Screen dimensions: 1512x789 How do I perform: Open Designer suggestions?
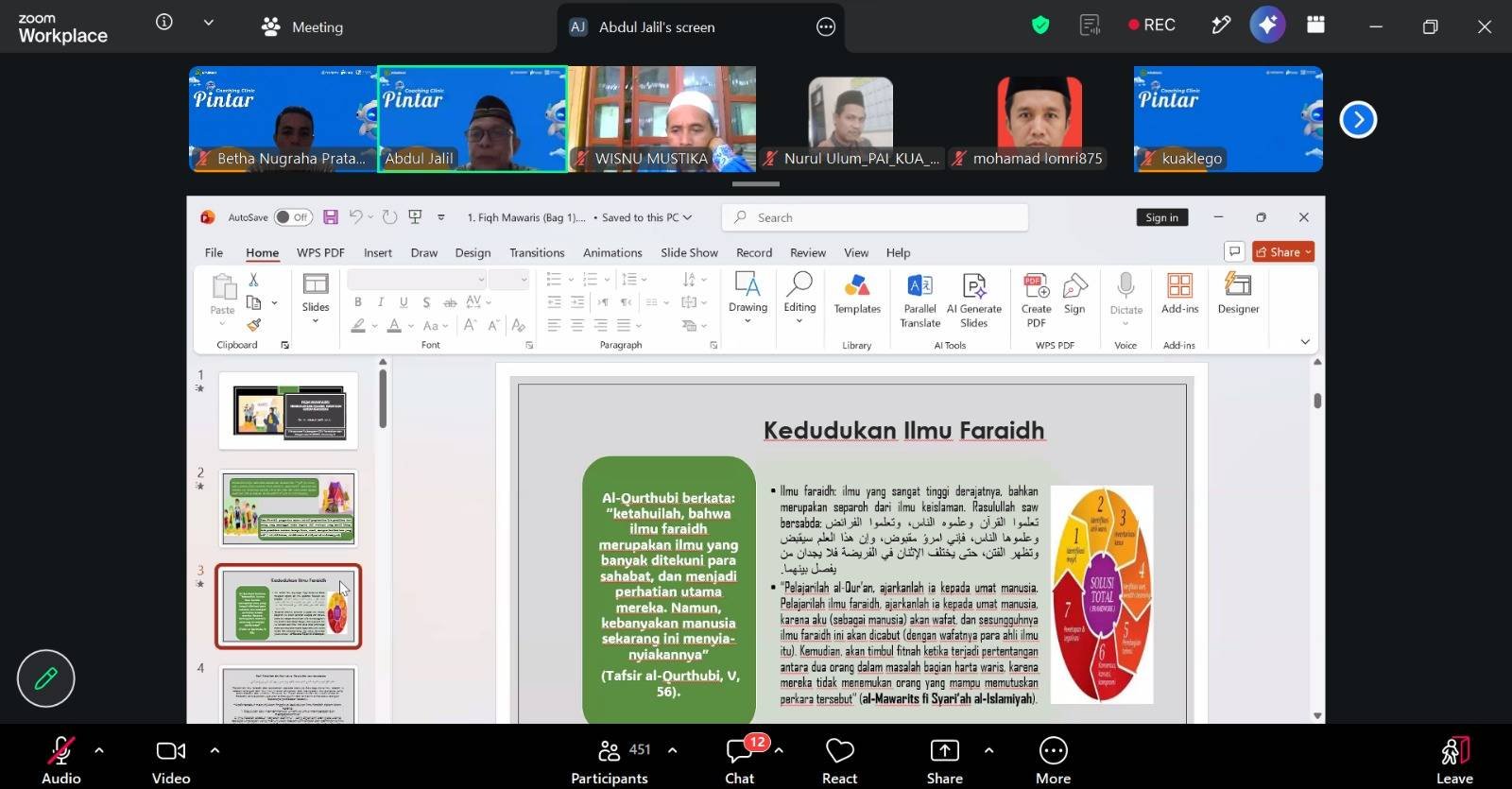tap(1238, 294)
